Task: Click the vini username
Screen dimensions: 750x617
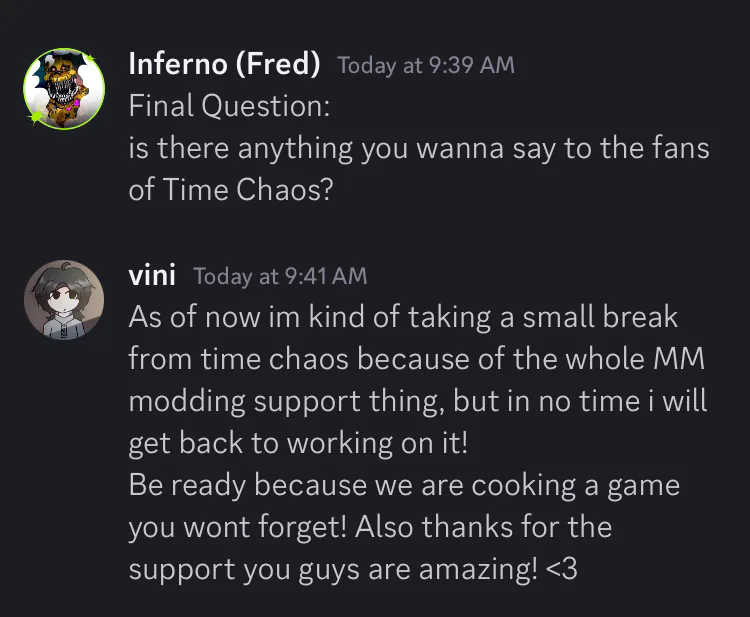Action: tap(152, 275)
